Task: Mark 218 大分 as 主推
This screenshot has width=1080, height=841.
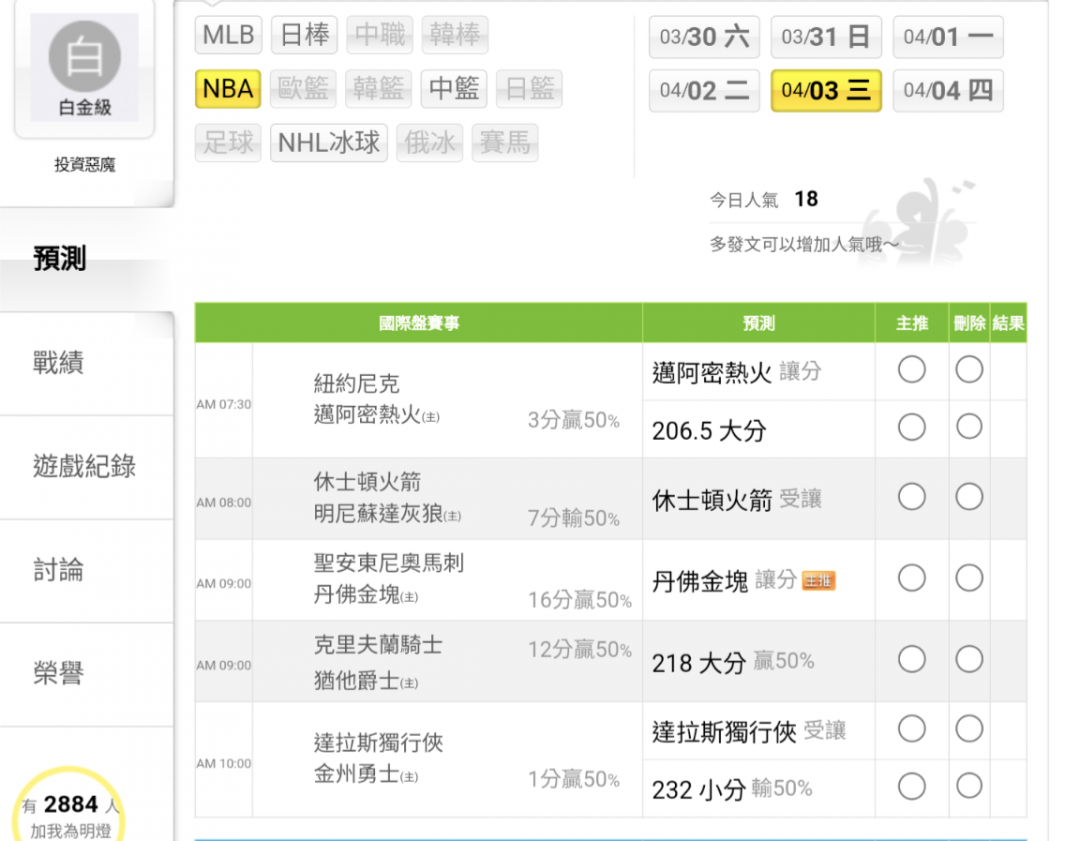Action: coord(911,660)
